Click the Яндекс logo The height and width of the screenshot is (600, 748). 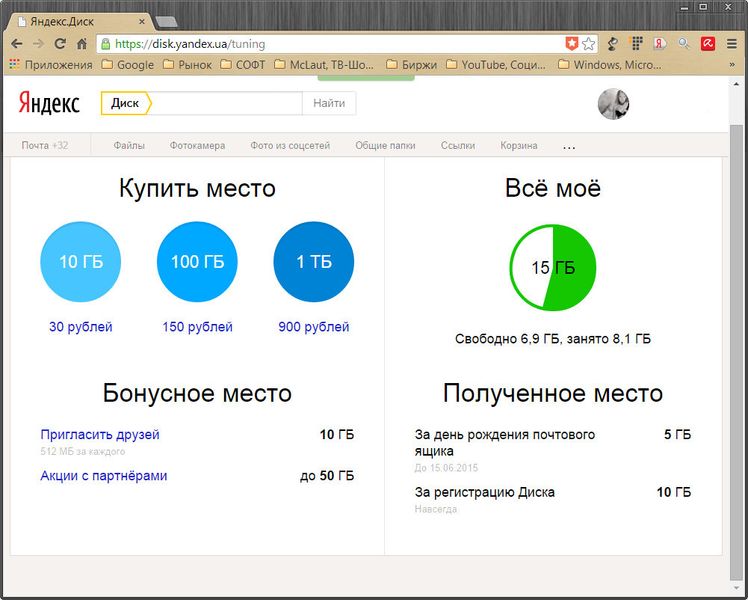(x=49, y=103)
